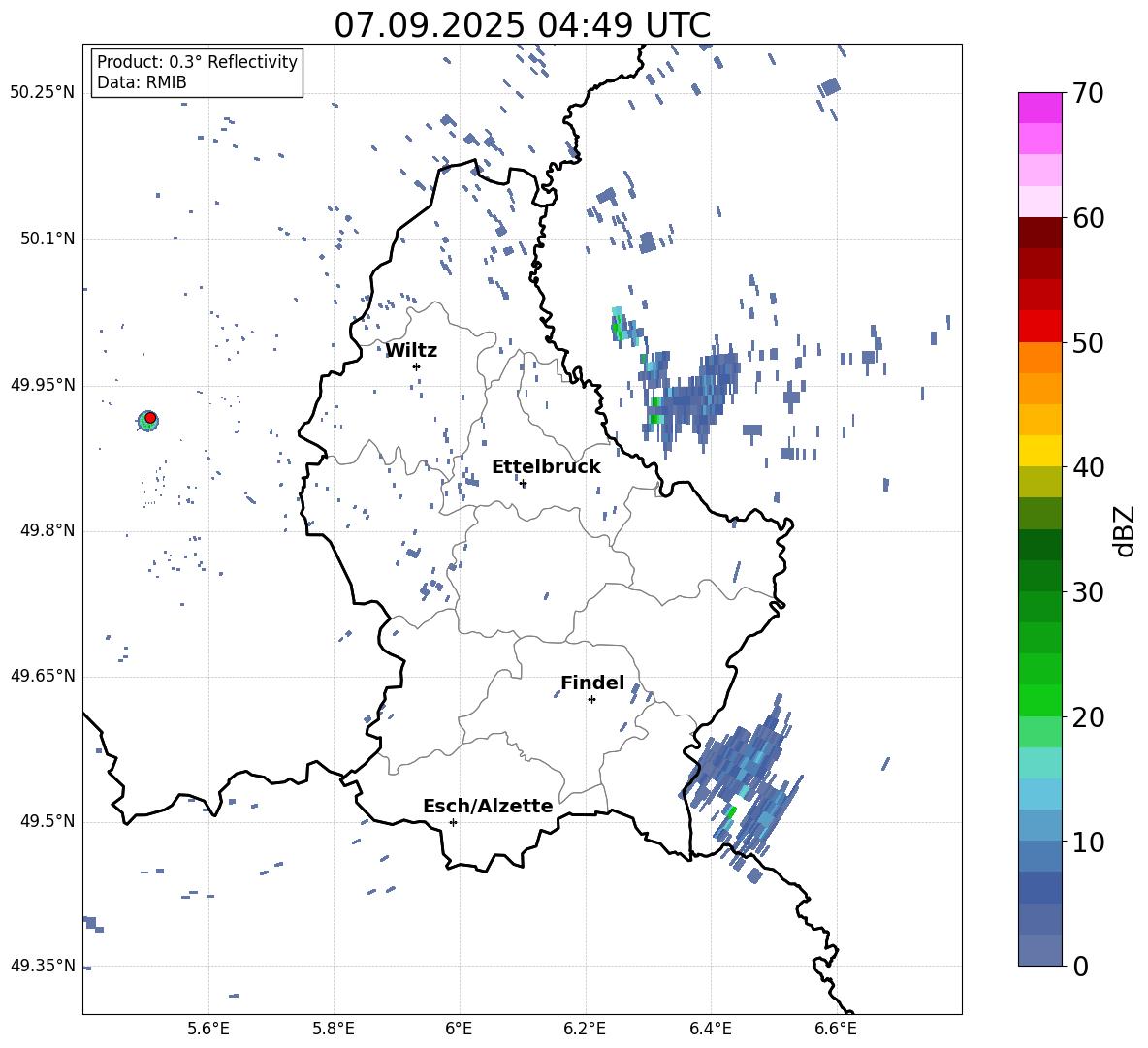Click the 30 value on the colorbar
Screen dimensions: 1148x1048
tap(1088, 592)
